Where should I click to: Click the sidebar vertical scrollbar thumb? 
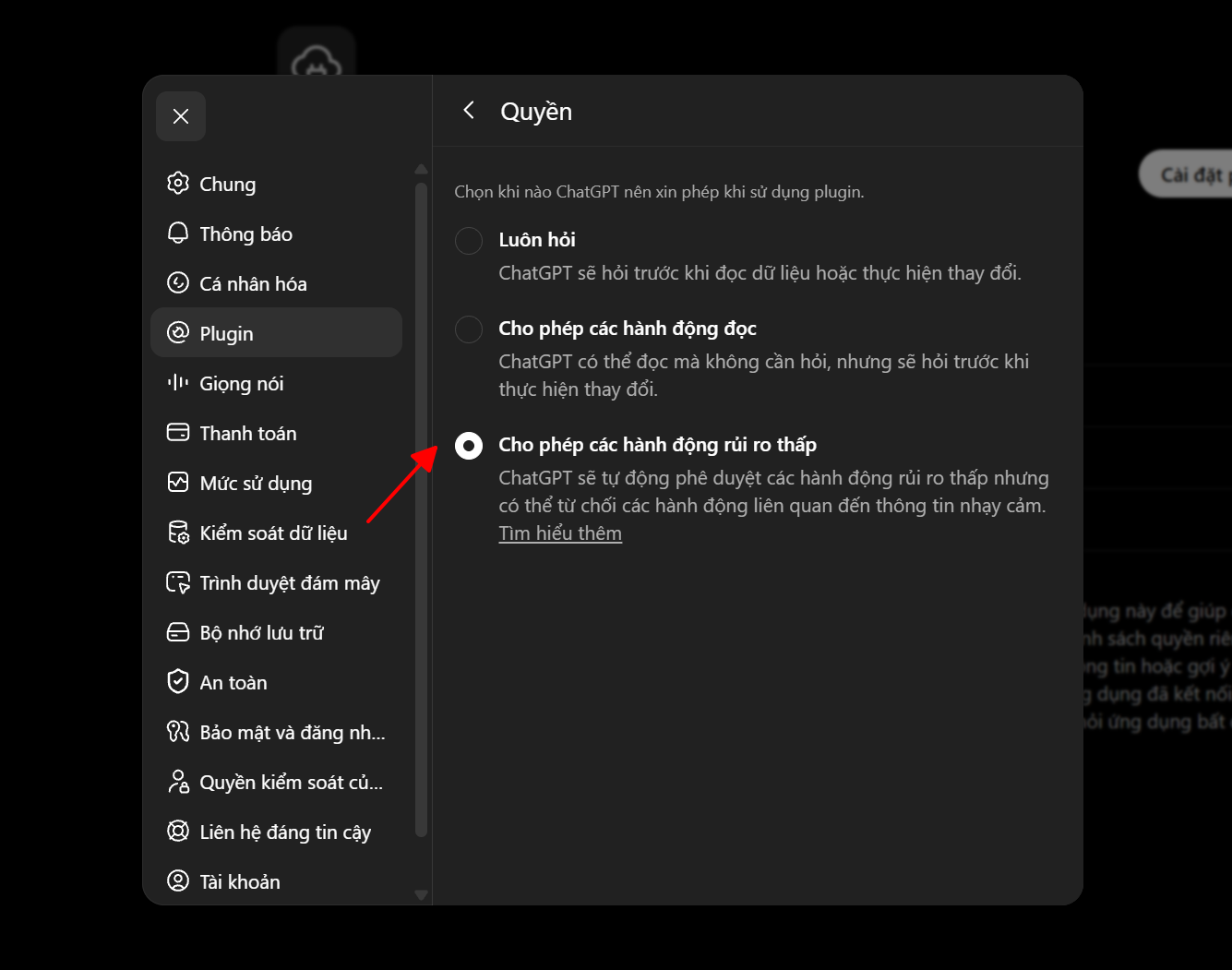421,509
